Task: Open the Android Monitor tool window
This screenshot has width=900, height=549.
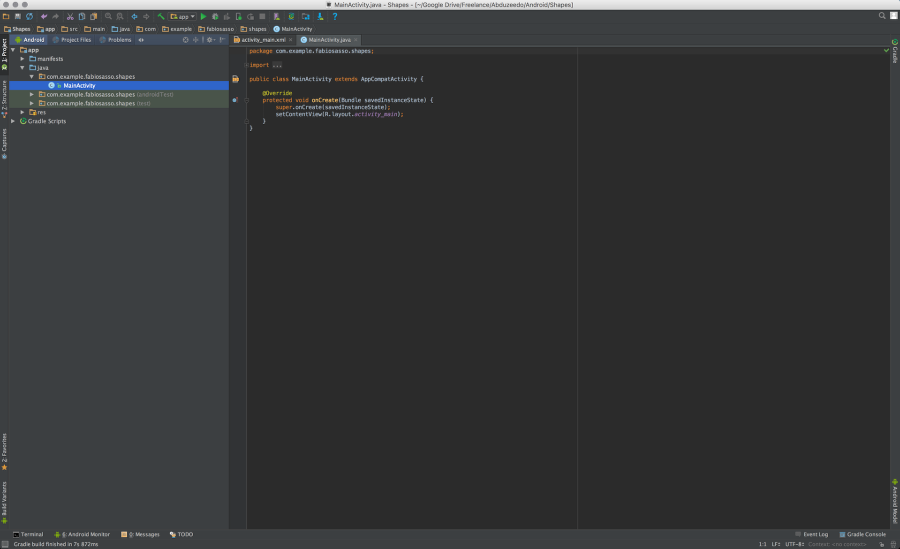Action: 82,534
